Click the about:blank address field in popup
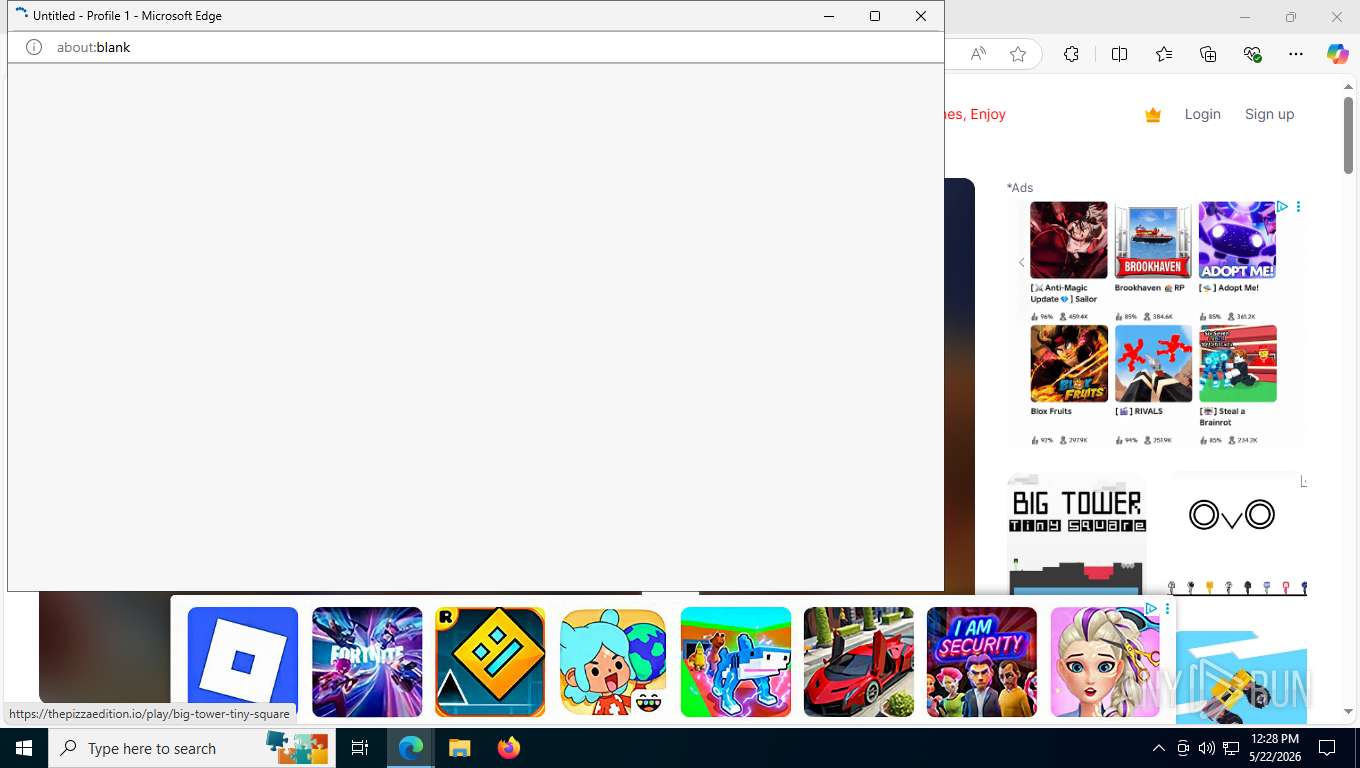Viewport: 1360px width, 768px height. [x=475, y=47]
